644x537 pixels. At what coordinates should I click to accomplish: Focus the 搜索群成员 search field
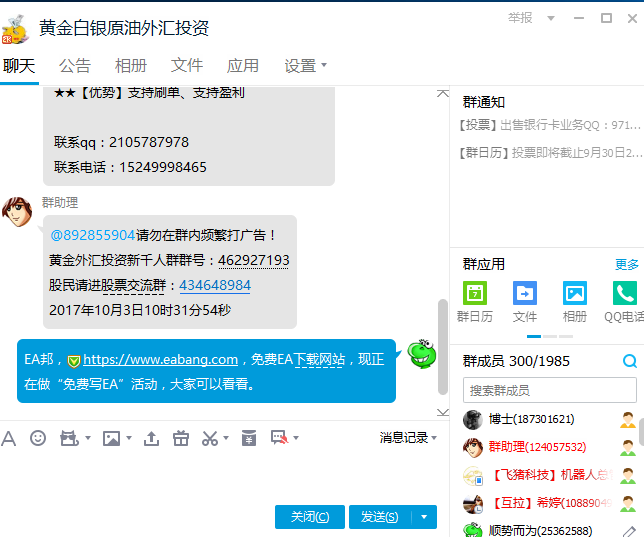pyautogui.click(x=550, y=390)
